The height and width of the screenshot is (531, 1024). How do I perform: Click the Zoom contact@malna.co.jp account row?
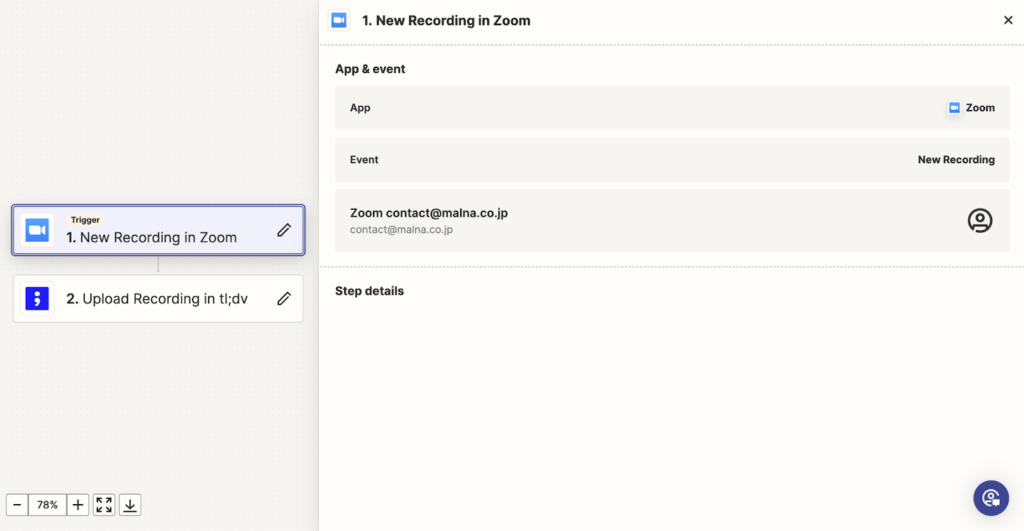[672, 221]
